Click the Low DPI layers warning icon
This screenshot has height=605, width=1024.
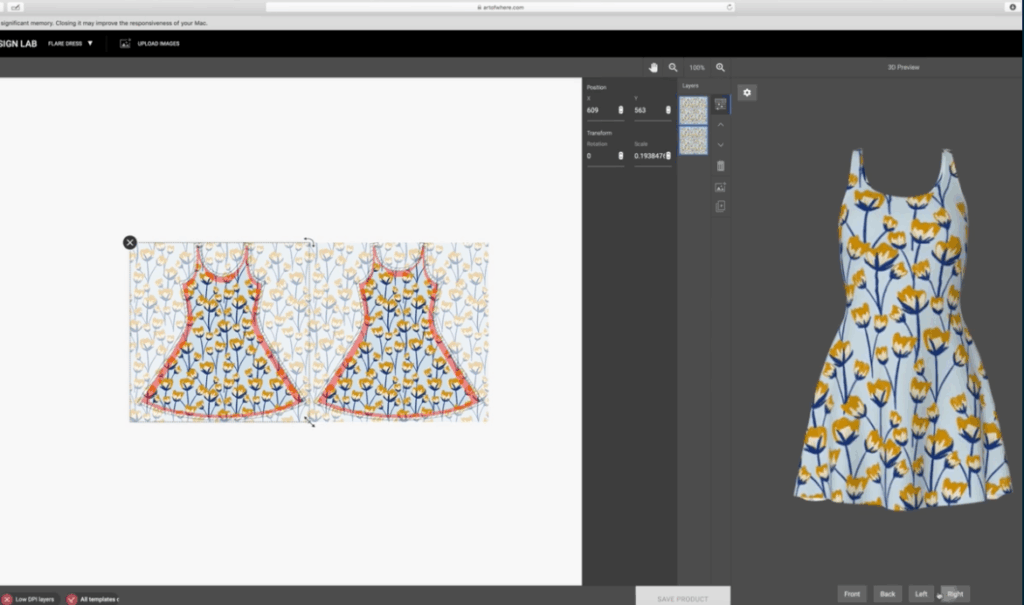point(7,599)
